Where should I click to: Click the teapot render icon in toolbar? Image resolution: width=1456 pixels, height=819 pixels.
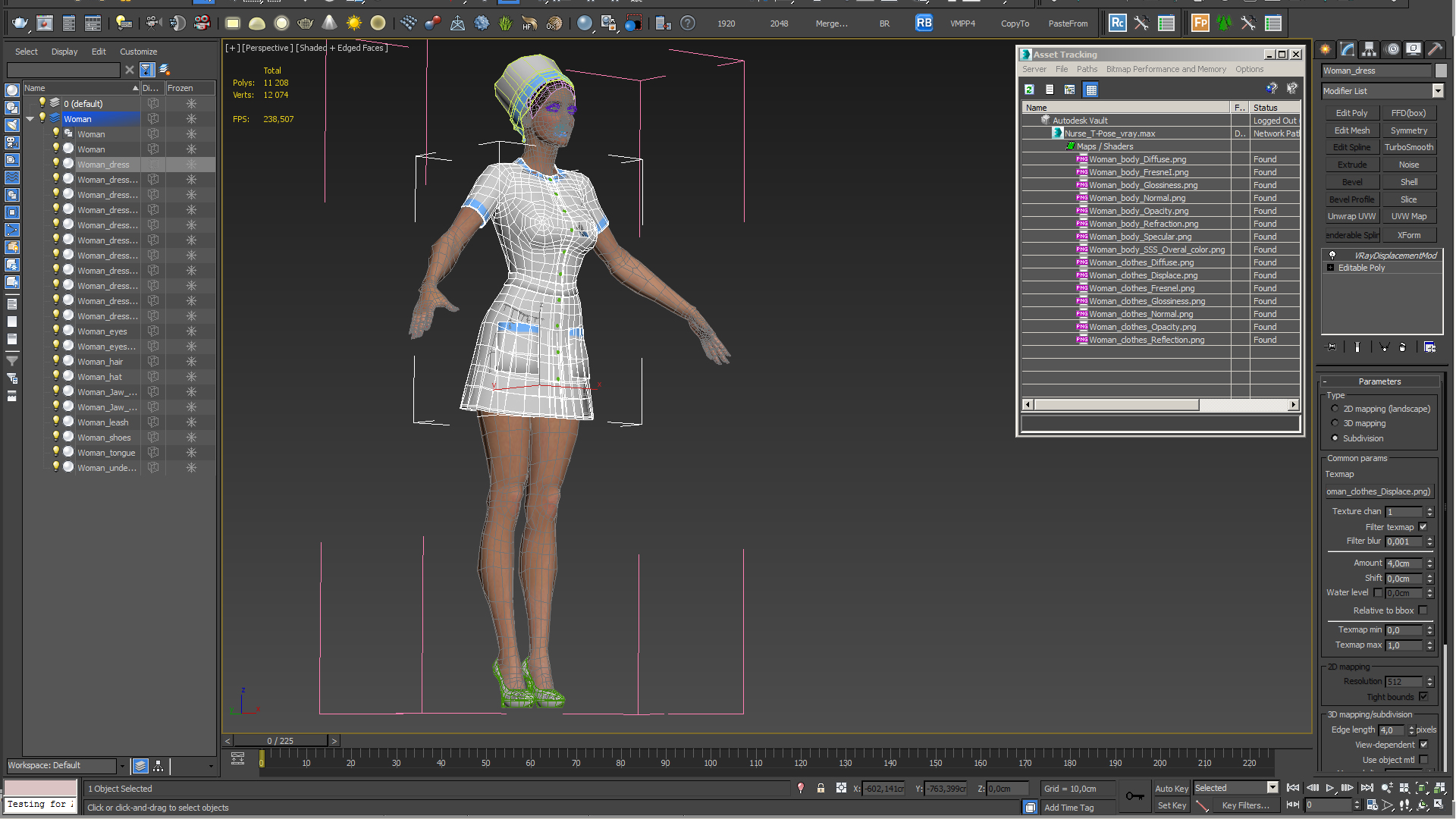point(20,24)
